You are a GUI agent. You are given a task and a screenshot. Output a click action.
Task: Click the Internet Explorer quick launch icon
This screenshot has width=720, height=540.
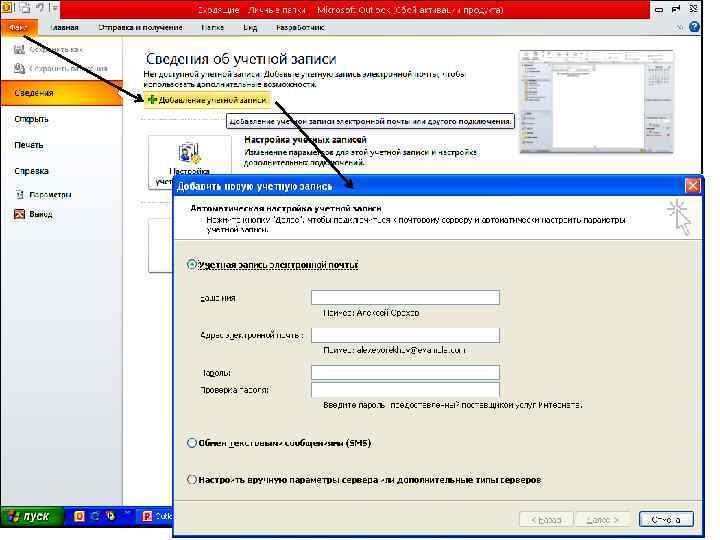tap(96, 516)
